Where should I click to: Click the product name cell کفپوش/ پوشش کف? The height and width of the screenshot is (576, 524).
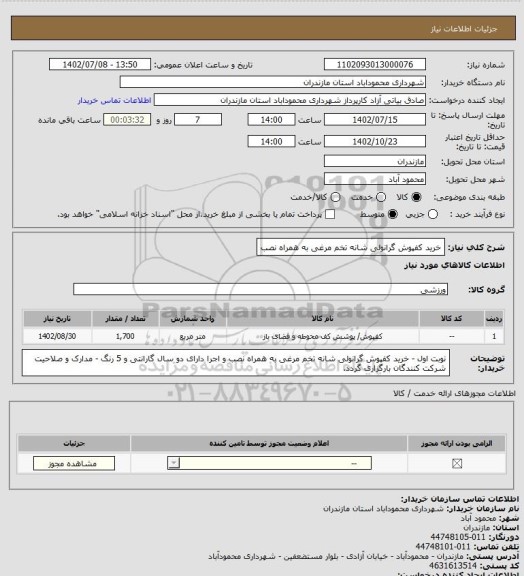(x=323, y=336)
